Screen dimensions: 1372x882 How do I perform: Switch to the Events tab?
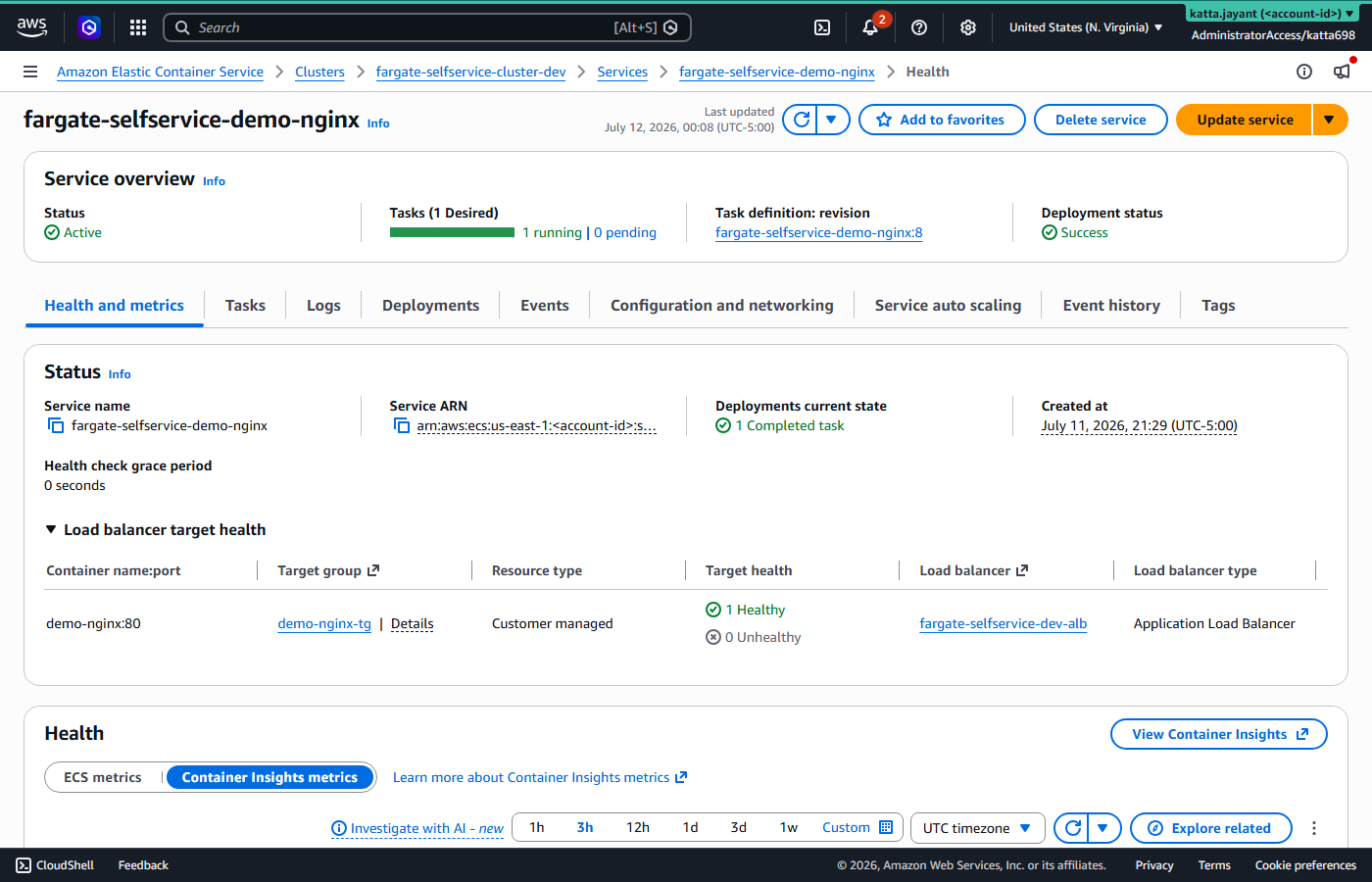click(545, 306)
